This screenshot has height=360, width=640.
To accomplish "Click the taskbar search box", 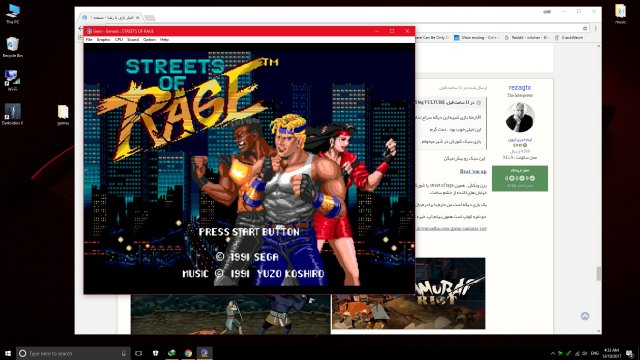I will point(73,353).
